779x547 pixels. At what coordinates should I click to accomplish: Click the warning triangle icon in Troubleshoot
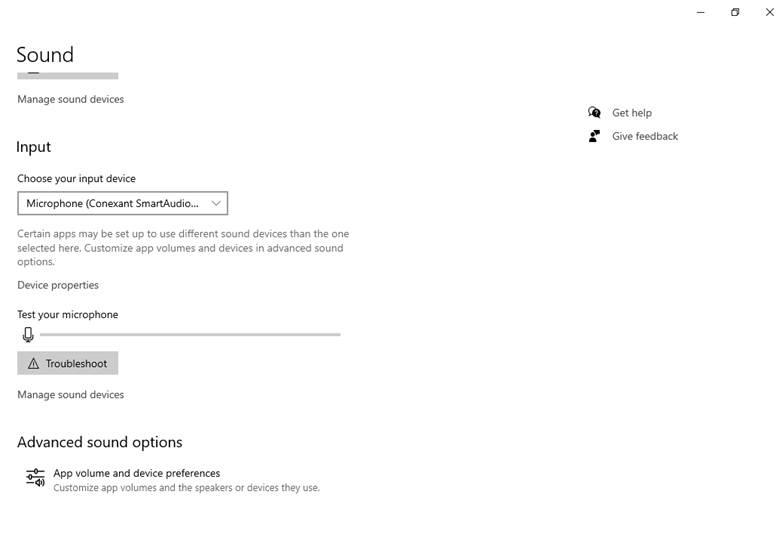33,364
